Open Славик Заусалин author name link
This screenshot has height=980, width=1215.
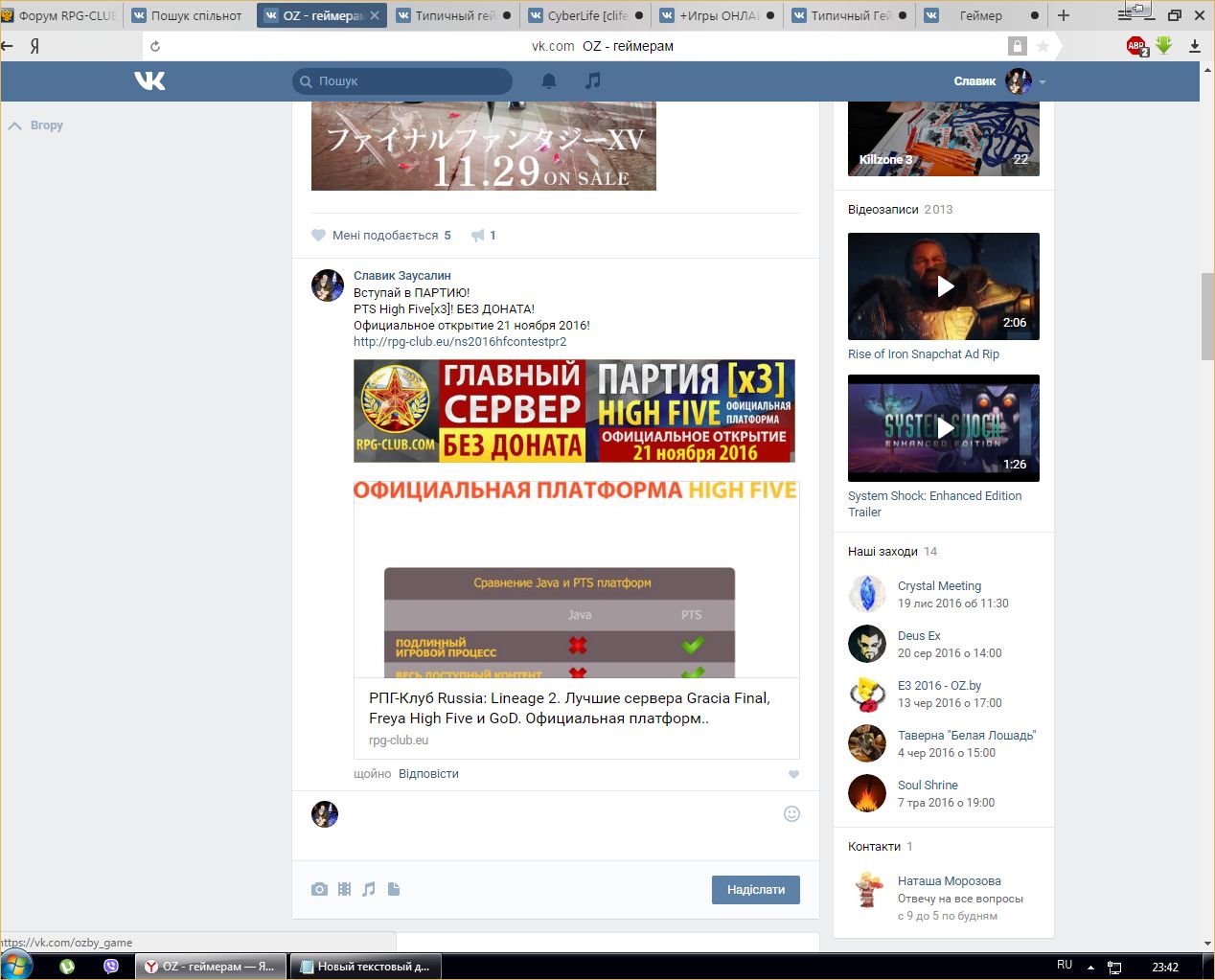point(402,276)
